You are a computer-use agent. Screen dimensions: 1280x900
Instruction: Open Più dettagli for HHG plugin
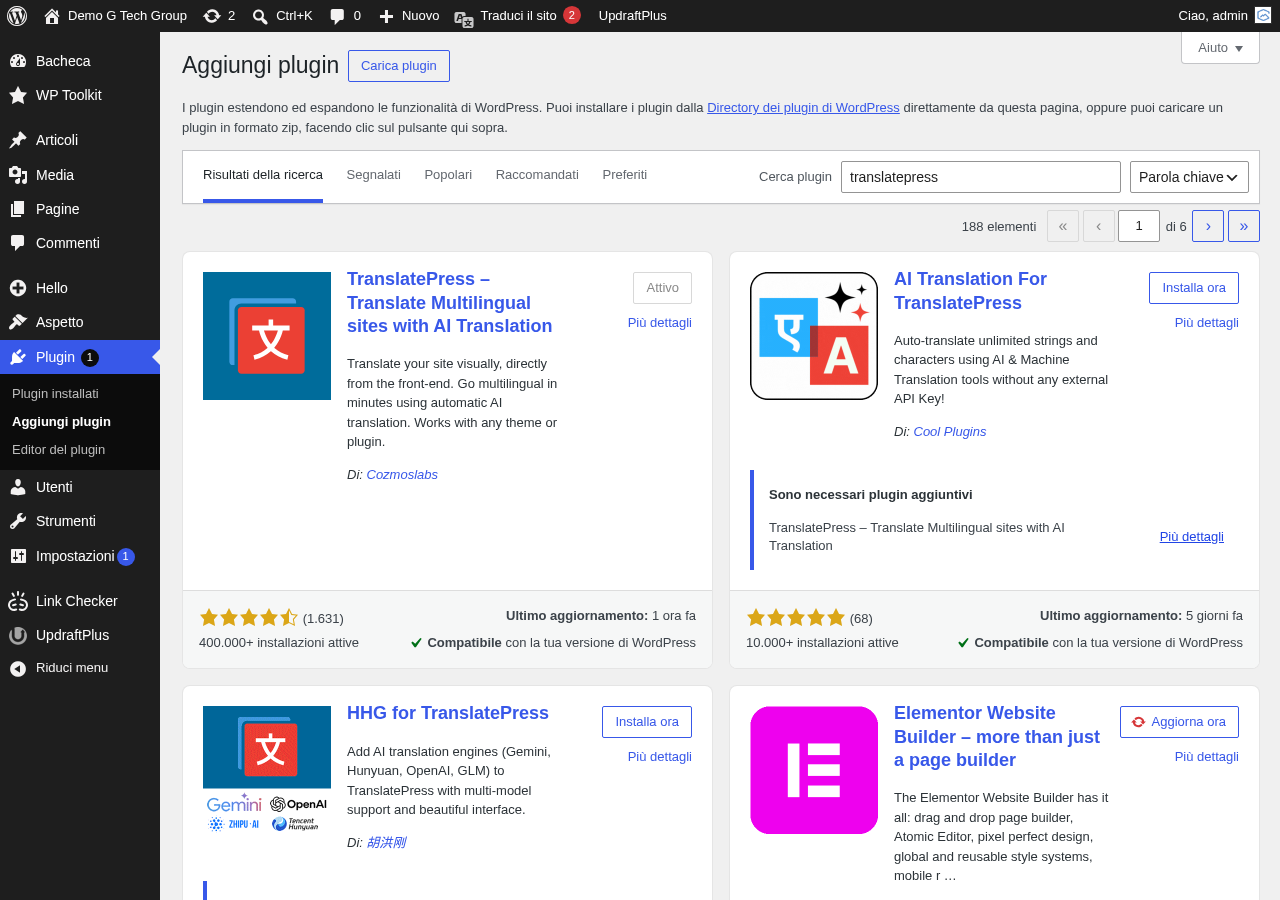click(660, 756)
